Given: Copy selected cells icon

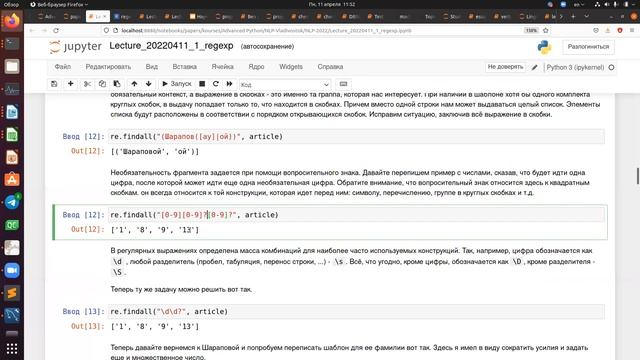Looking at the screenshot, I should click(x=102, y=84).
